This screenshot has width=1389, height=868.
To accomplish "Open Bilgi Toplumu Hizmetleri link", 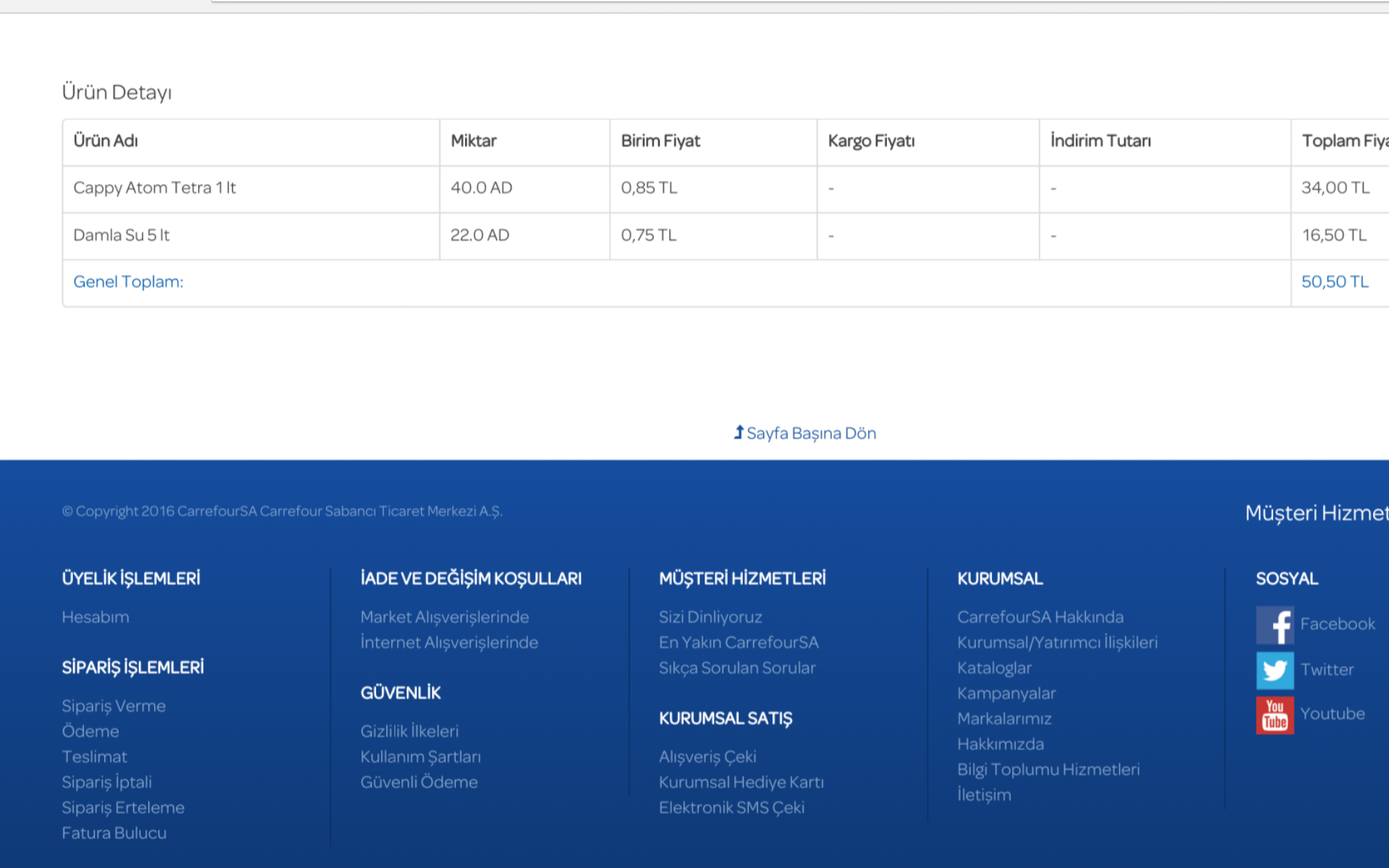I will 1048,769.
